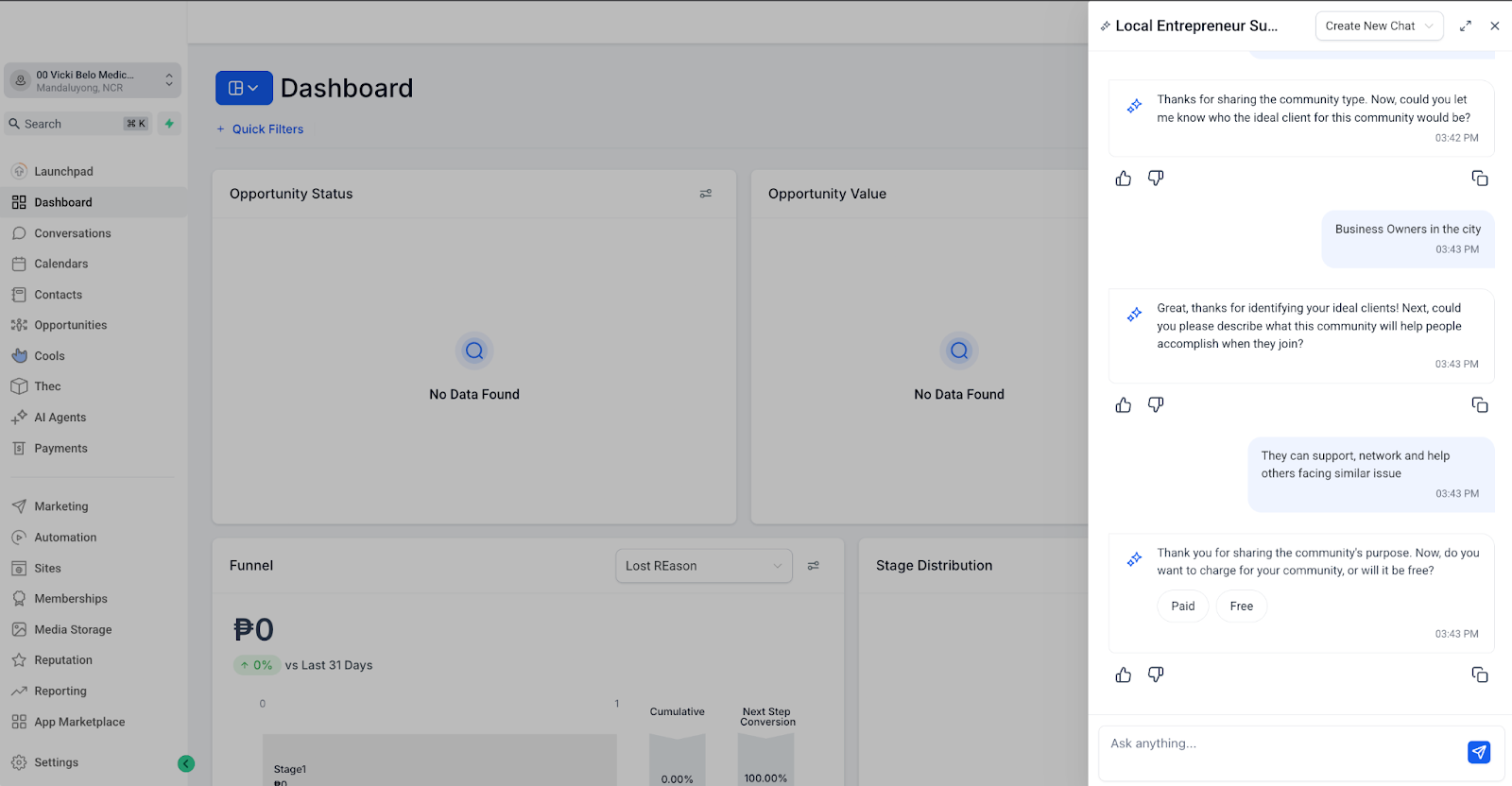The image size is (1512, 786).
Task: Thumbs down the community purpose message
Action: pos(1156,405)
